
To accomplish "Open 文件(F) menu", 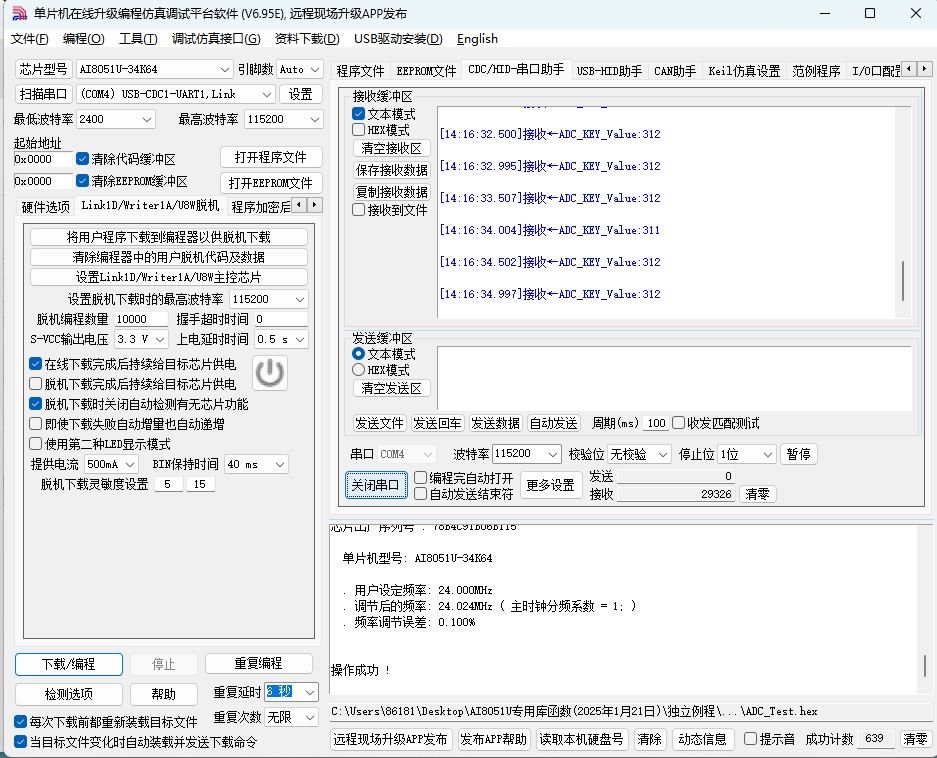I will click(x=29, y=39).
